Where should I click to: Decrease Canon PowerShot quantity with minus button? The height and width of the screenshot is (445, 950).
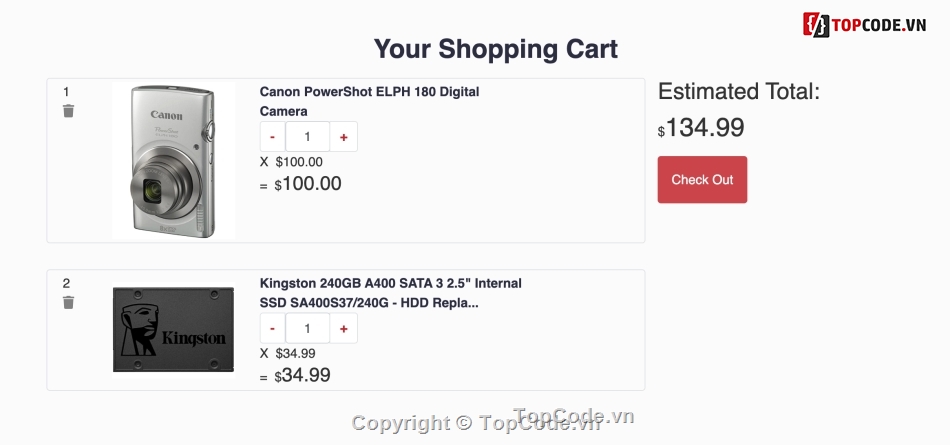pos(272,137)
